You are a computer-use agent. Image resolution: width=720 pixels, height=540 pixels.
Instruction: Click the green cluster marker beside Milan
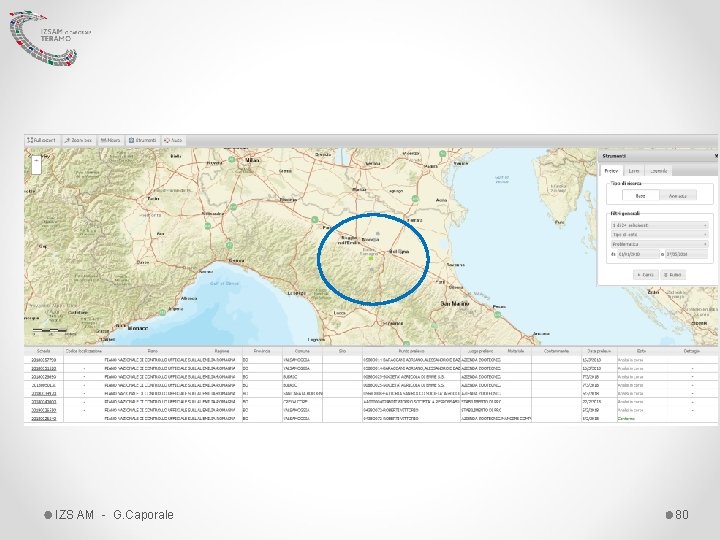coord(232,160)
